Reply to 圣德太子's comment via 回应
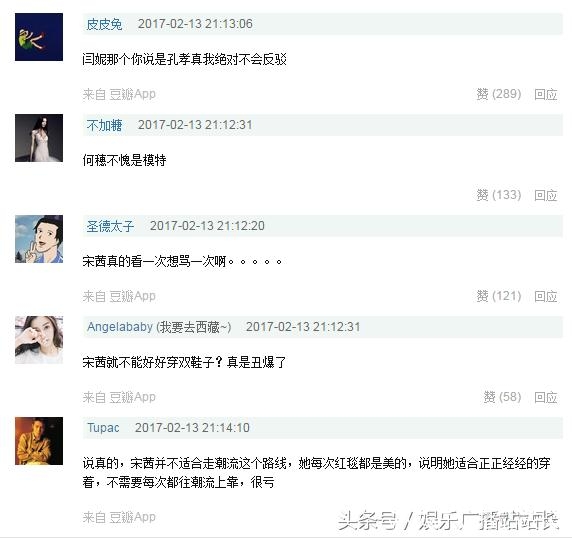The width and height of the screenshot is (572, 538). coord(546,296)
